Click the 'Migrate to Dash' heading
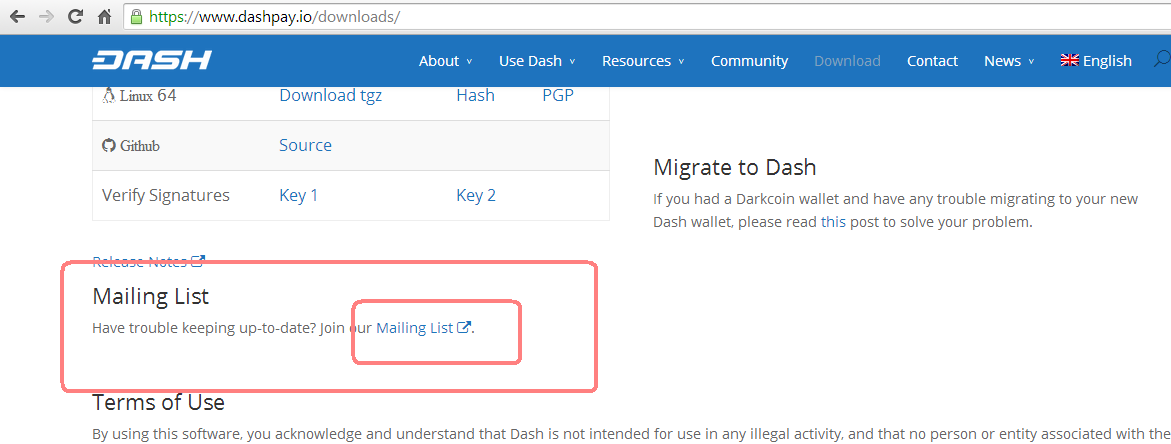Viewport: 1171px width, 444px height. point(735,167)
